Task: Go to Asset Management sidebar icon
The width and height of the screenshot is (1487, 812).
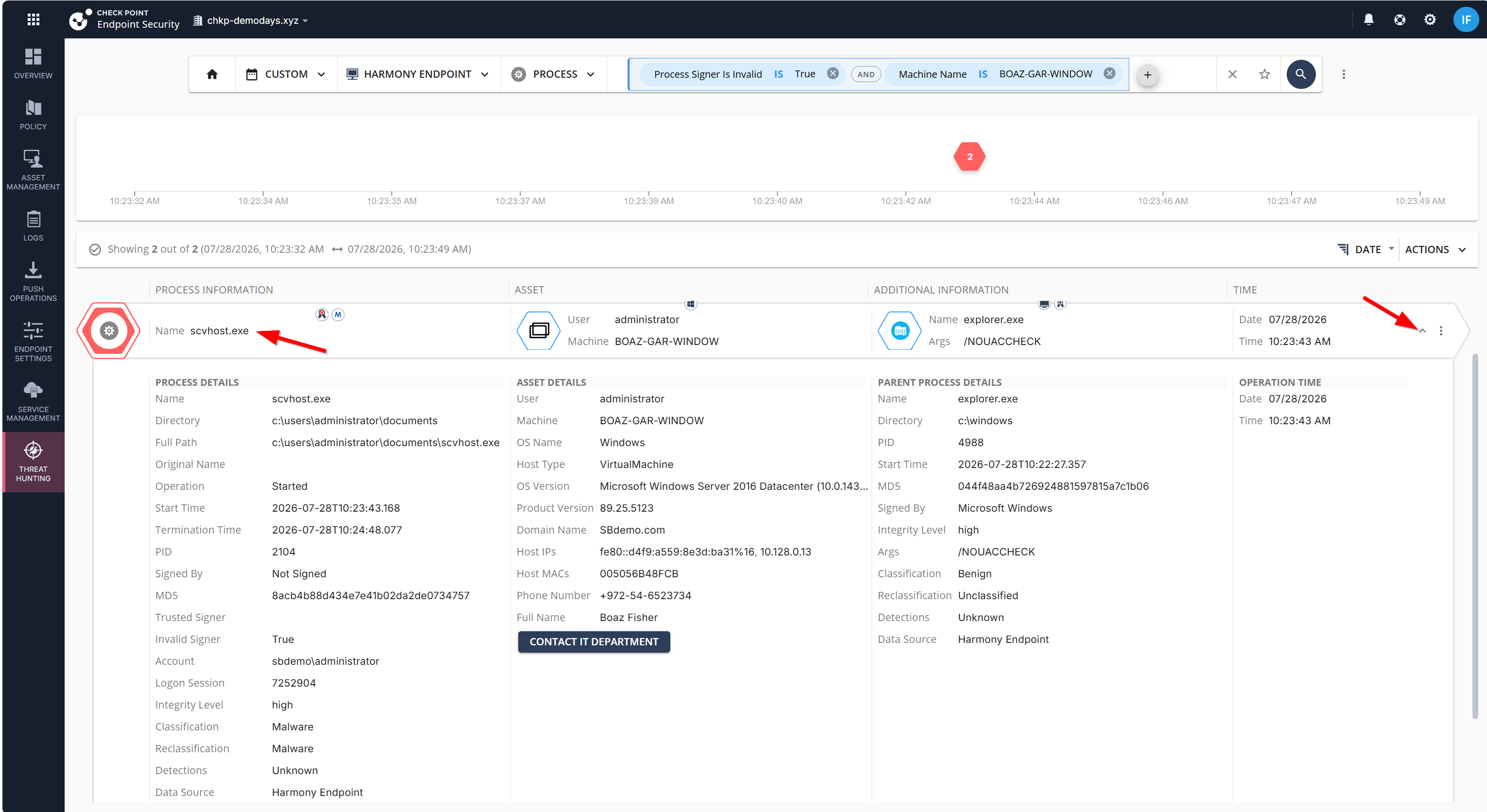Action: coord(33,170)
